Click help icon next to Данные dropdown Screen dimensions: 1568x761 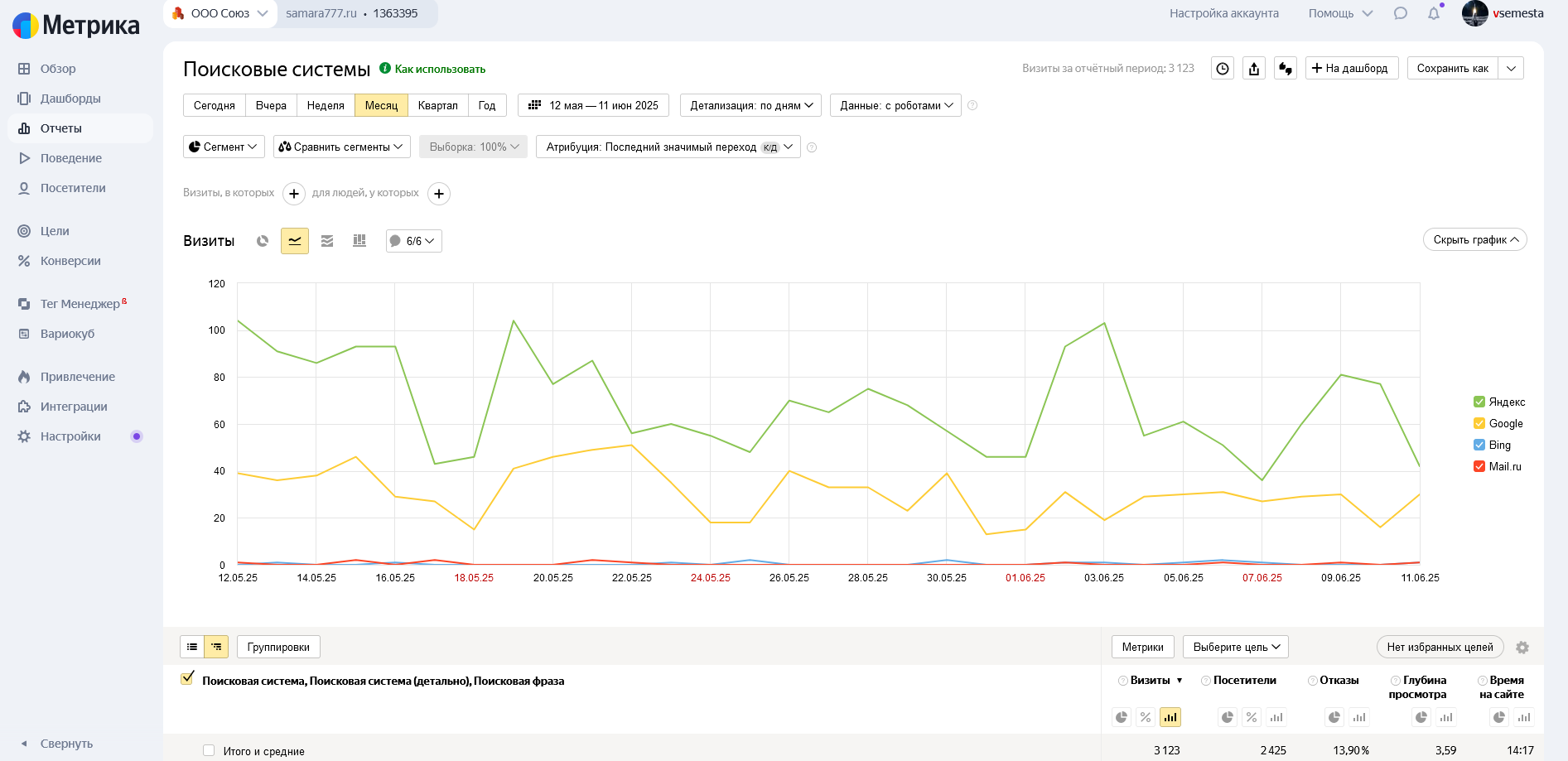(972, 105)
